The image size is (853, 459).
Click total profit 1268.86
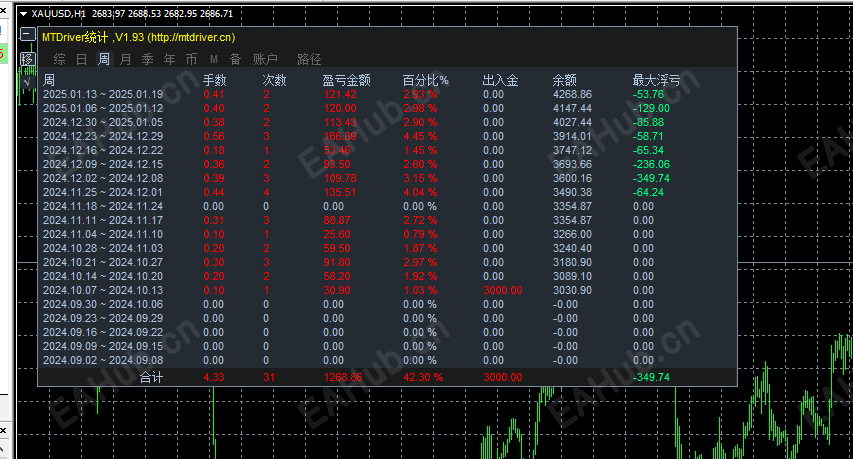pos(343,377)
